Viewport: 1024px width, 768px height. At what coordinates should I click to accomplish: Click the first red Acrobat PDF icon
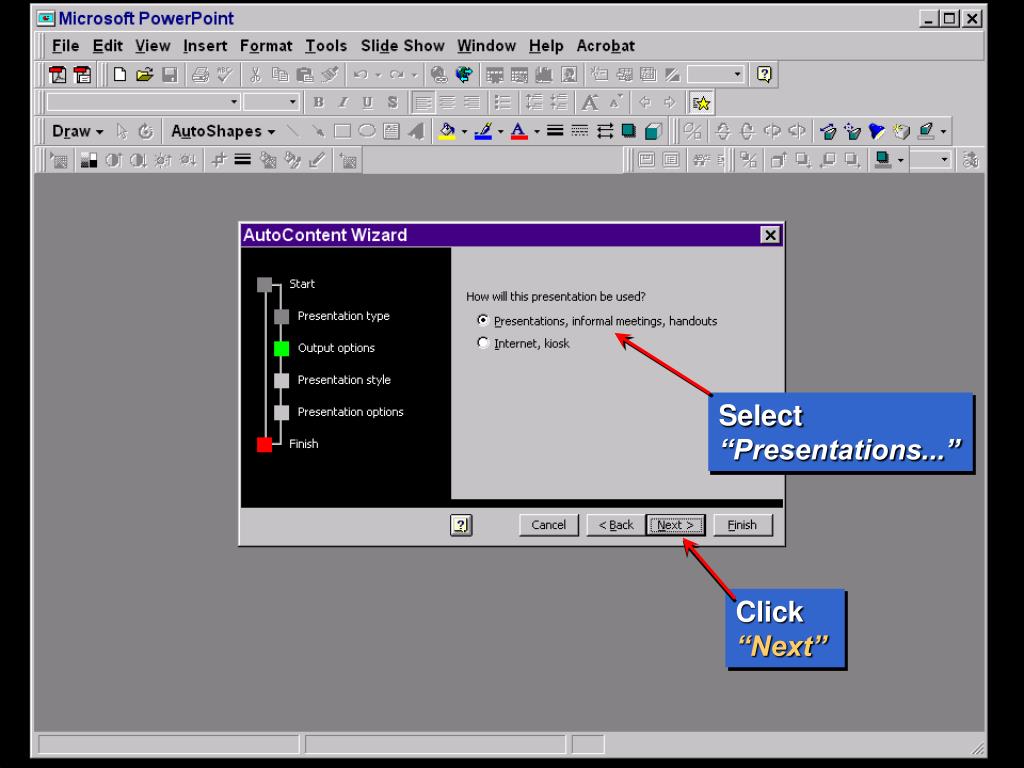[x=57, y=74]
